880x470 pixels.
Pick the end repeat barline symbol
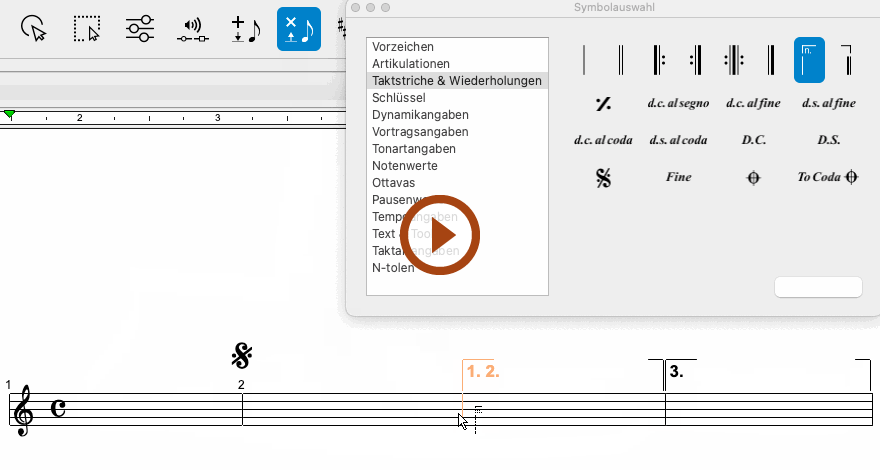694,61
